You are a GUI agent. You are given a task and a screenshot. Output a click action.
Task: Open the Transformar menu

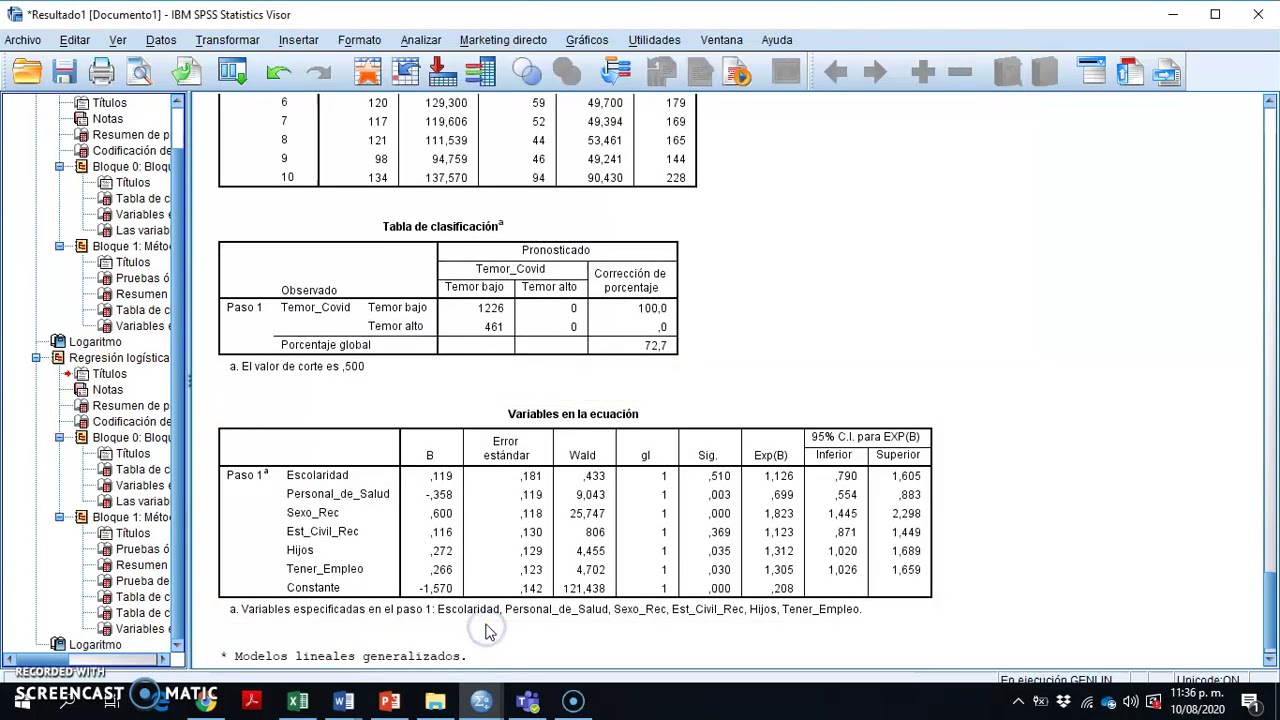click(227, 40)
